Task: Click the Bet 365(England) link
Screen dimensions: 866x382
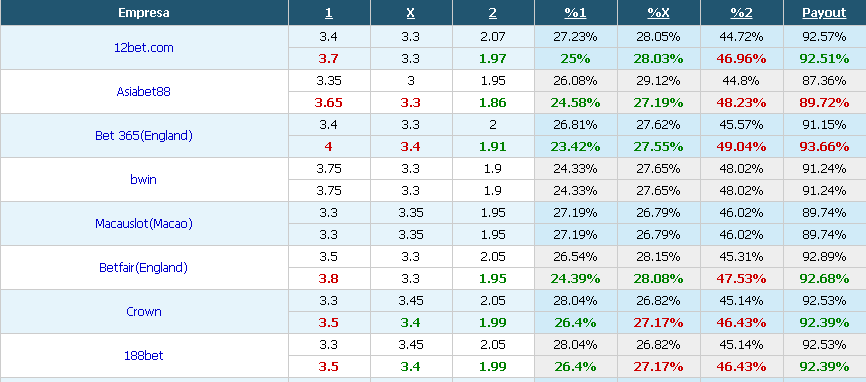Action: pos(144,136)
